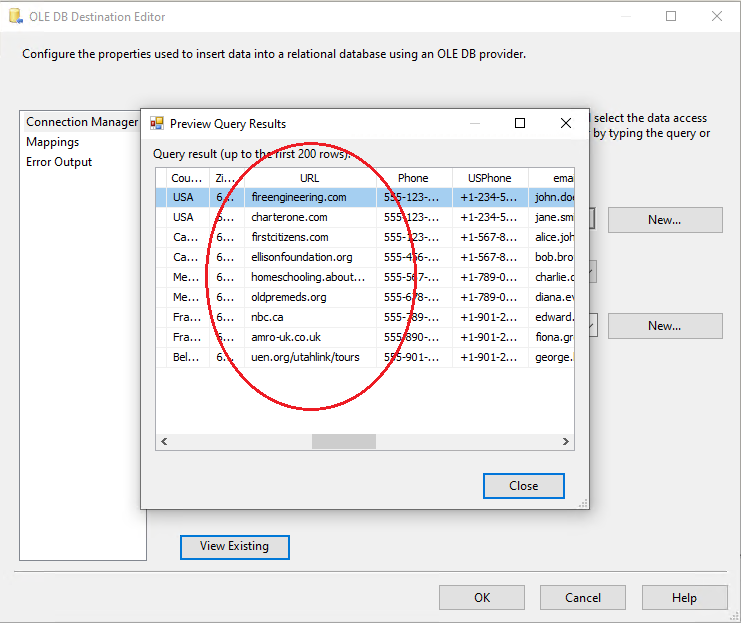
Task: Click the View Existing button
Action: (234, 546)
